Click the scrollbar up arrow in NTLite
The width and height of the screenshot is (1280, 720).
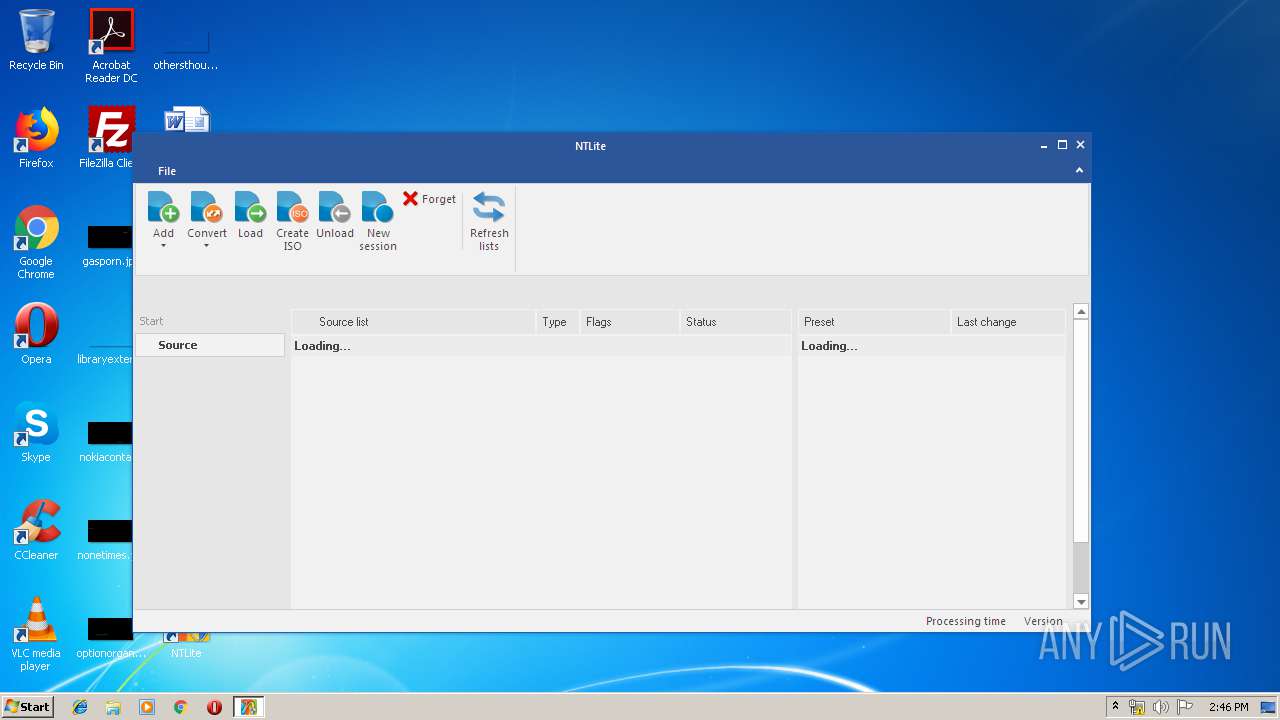(x=1081, y=312)
